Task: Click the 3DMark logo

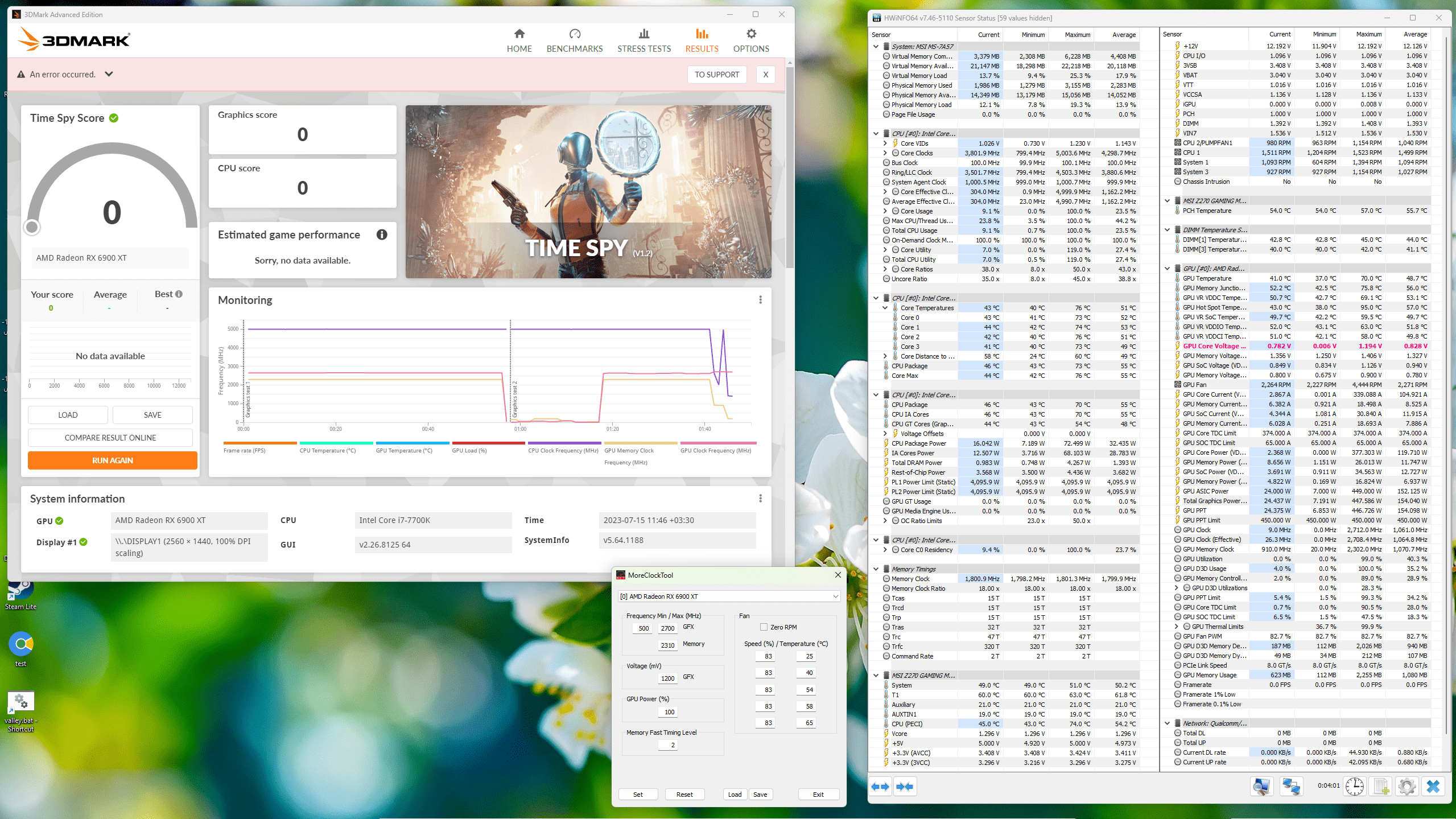Action: pos(74,40)
